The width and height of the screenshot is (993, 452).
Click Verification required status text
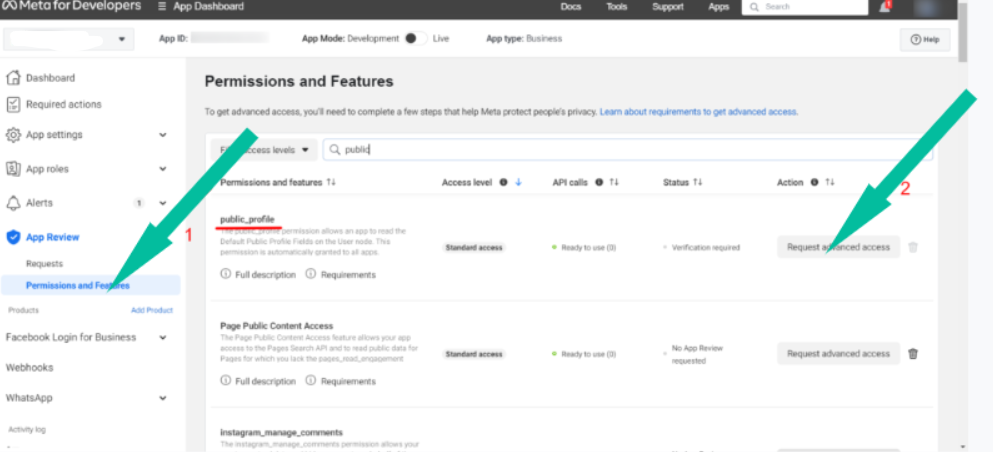tap(705, 248)
